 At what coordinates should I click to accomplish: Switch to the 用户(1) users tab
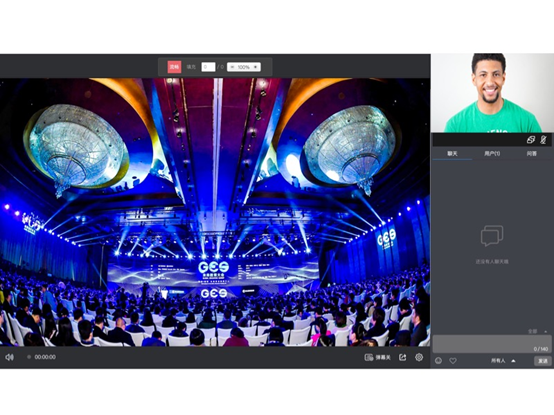(x=492, y=154)
